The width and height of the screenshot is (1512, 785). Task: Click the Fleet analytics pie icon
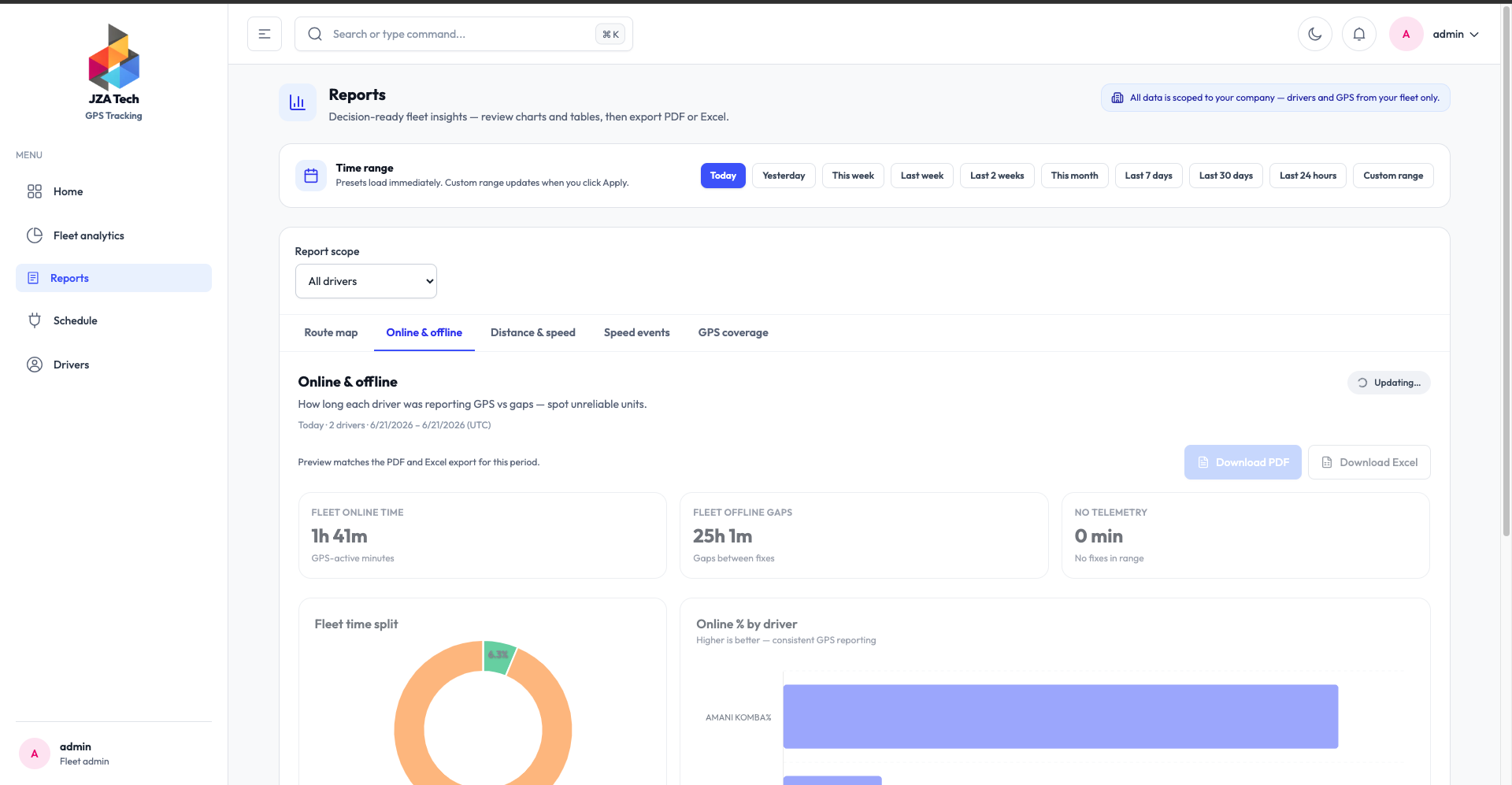35,235
